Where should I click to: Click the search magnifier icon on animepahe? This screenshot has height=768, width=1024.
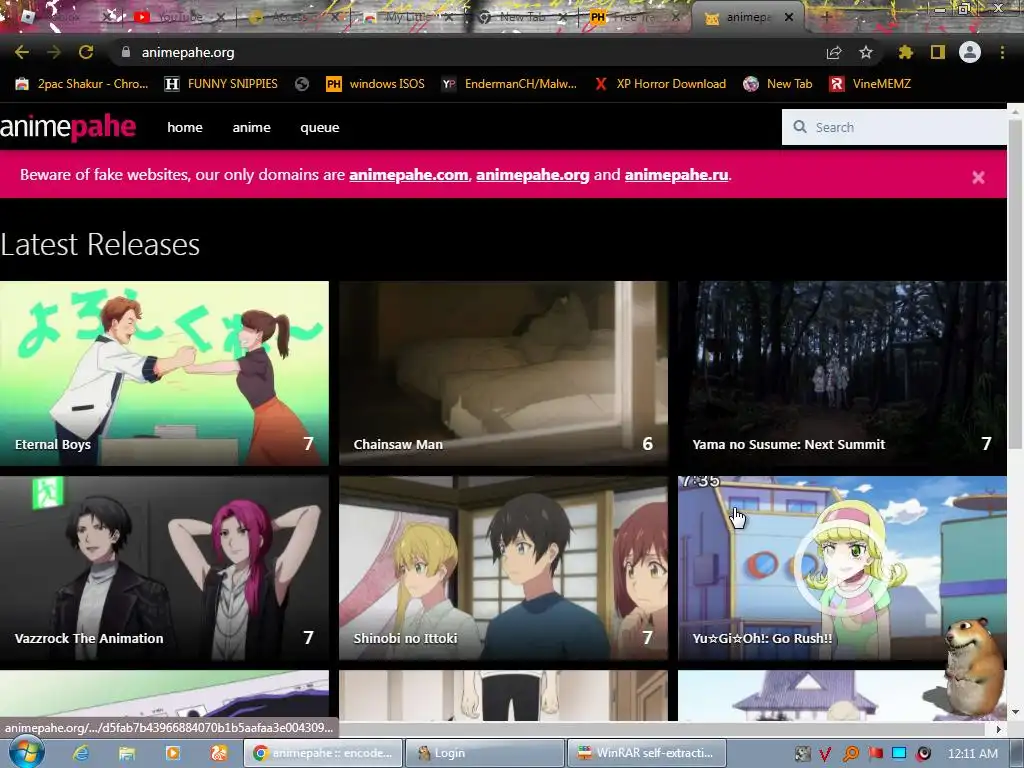[799, 127]
